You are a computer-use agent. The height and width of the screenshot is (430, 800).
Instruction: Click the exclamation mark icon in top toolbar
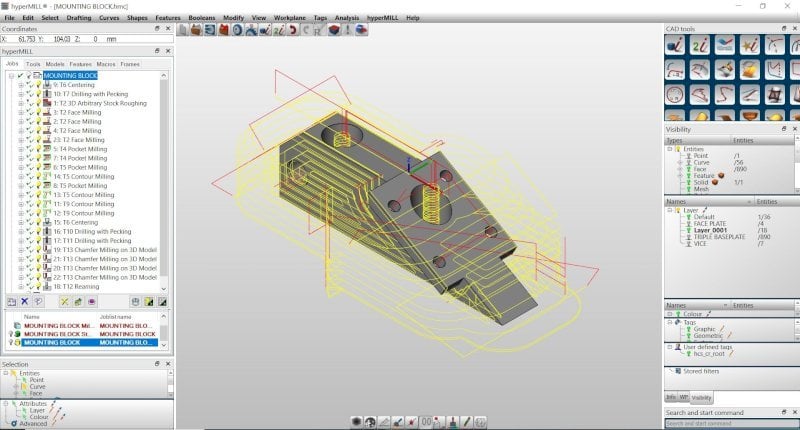click(x=348, y=30)
